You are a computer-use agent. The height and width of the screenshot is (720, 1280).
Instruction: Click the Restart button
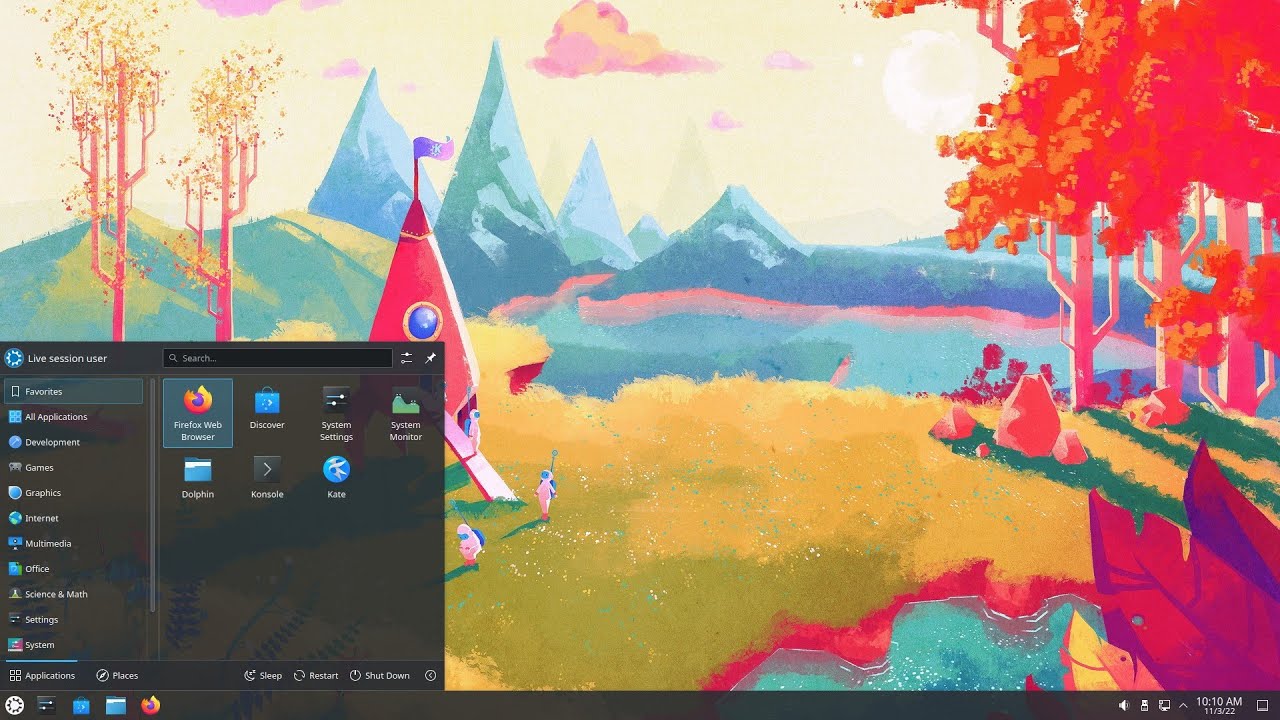pos(316,675)
